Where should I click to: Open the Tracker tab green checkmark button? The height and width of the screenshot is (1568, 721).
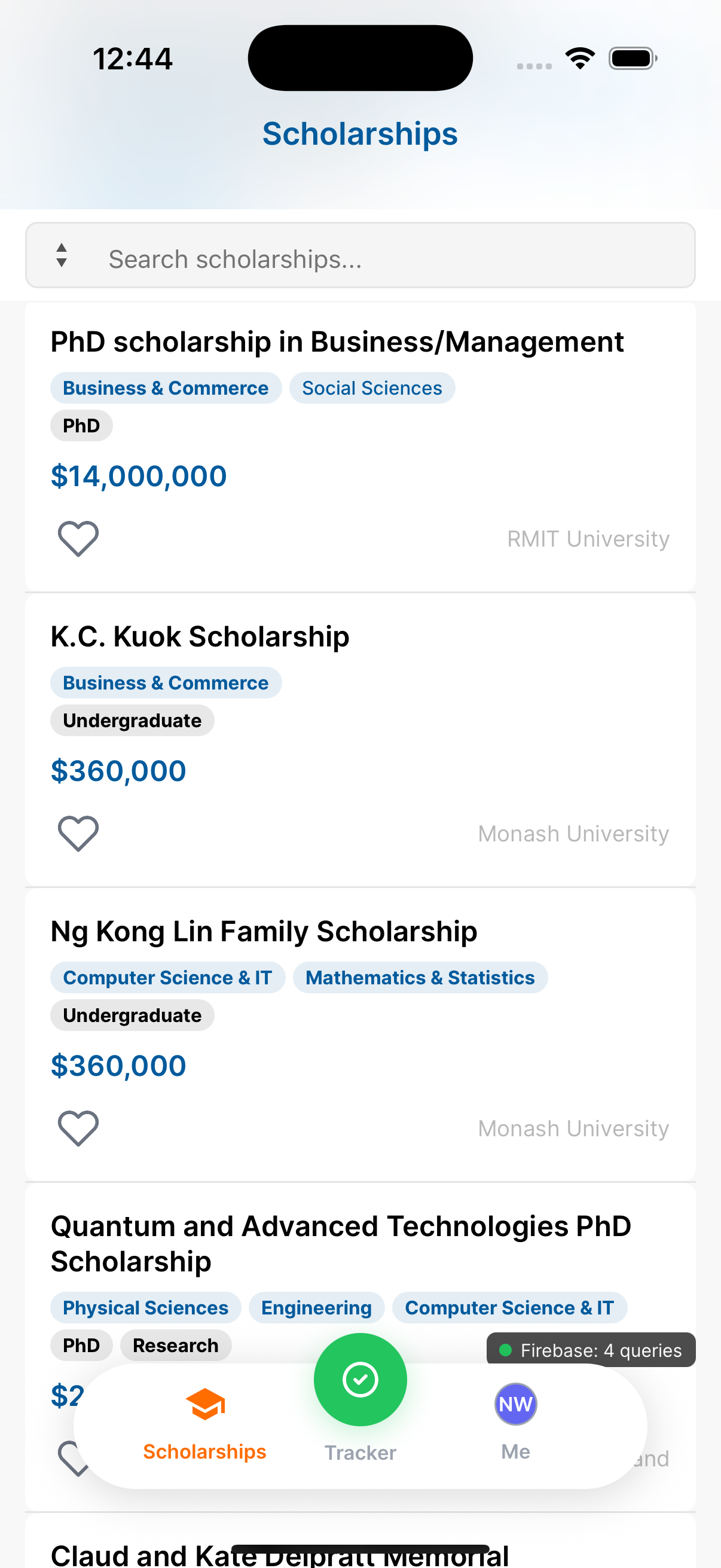pos(360,1379)
